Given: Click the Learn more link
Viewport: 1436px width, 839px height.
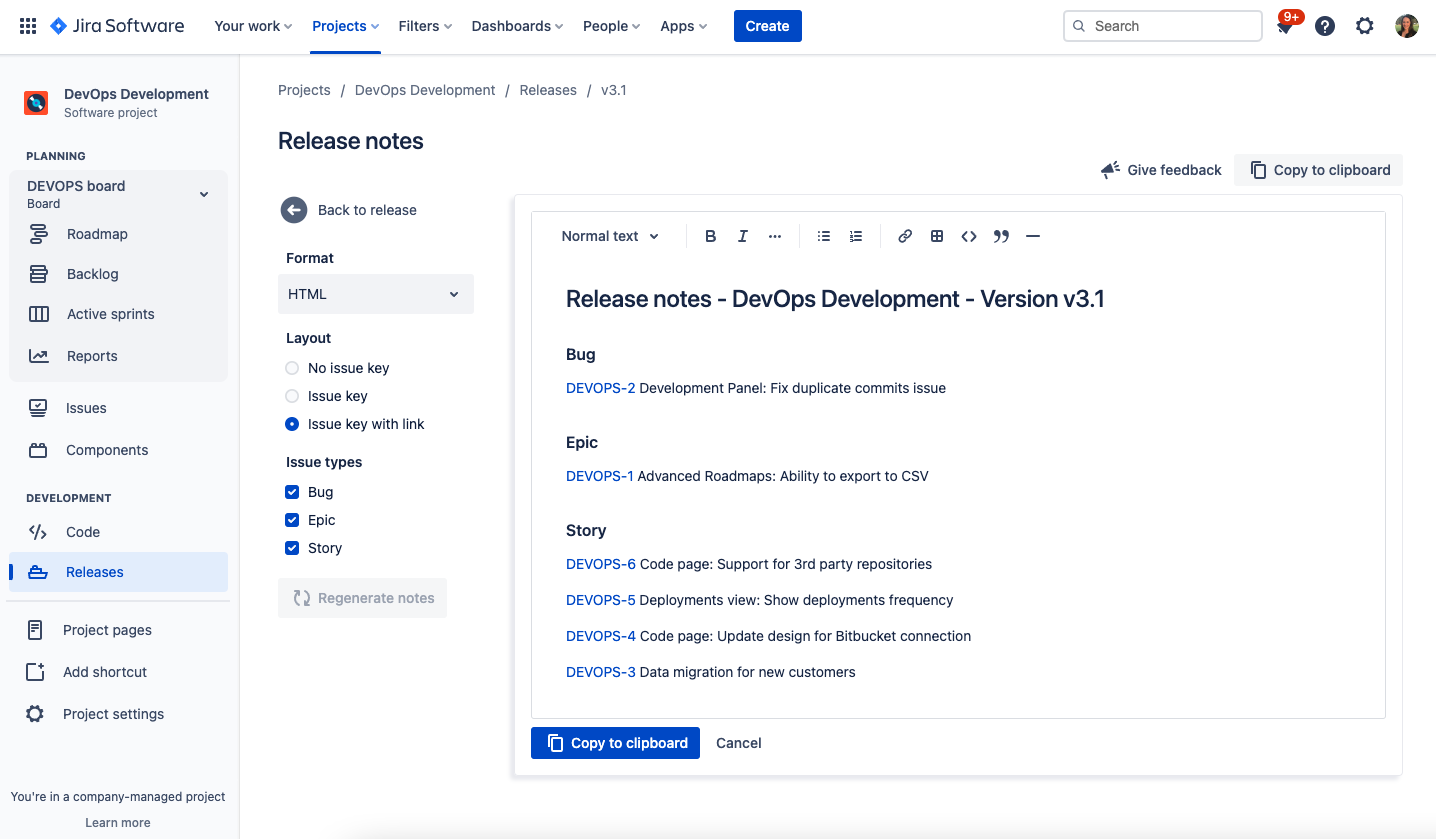Looking at the screenshot, I should coord(118,823).
